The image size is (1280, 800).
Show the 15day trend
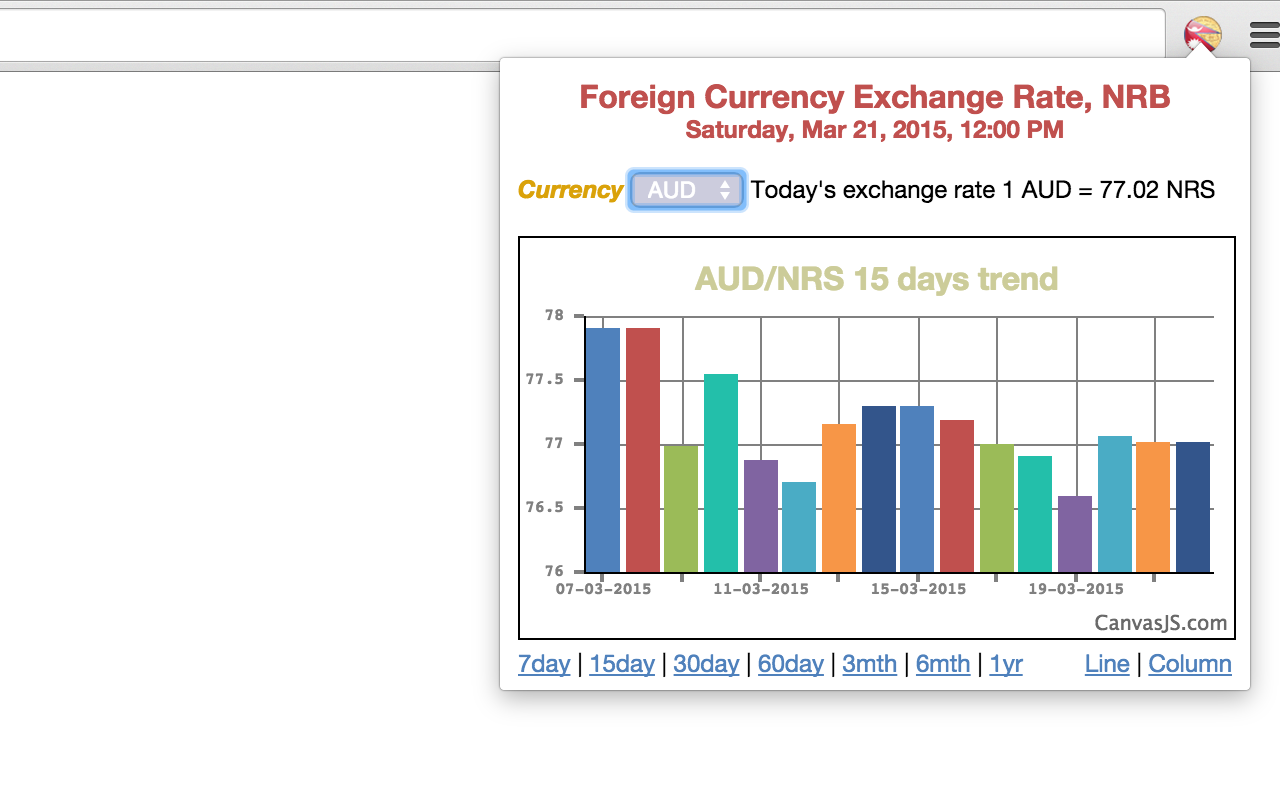(622, 664)
